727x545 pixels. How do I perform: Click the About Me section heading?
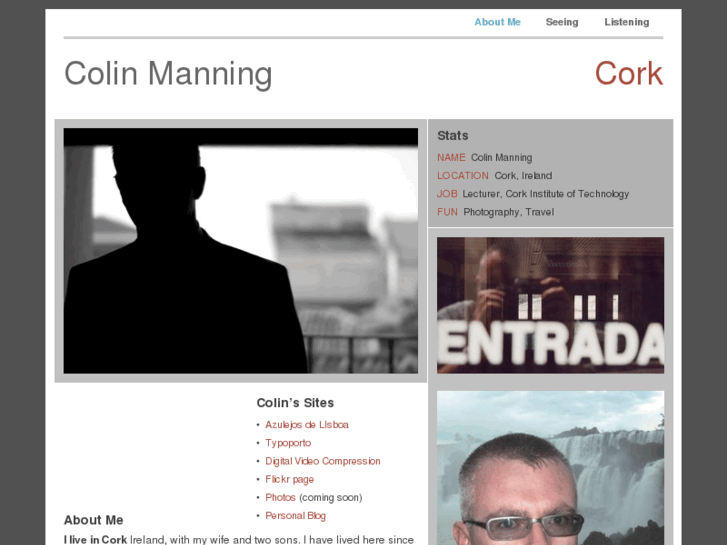(93, 520)
